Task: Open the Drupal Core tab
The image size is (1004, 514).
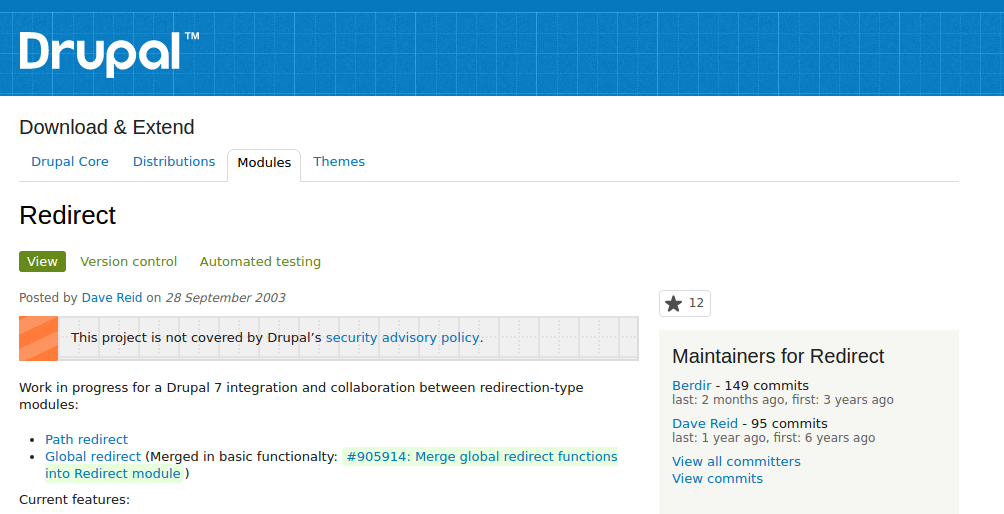Action: [x=70, y=162]
